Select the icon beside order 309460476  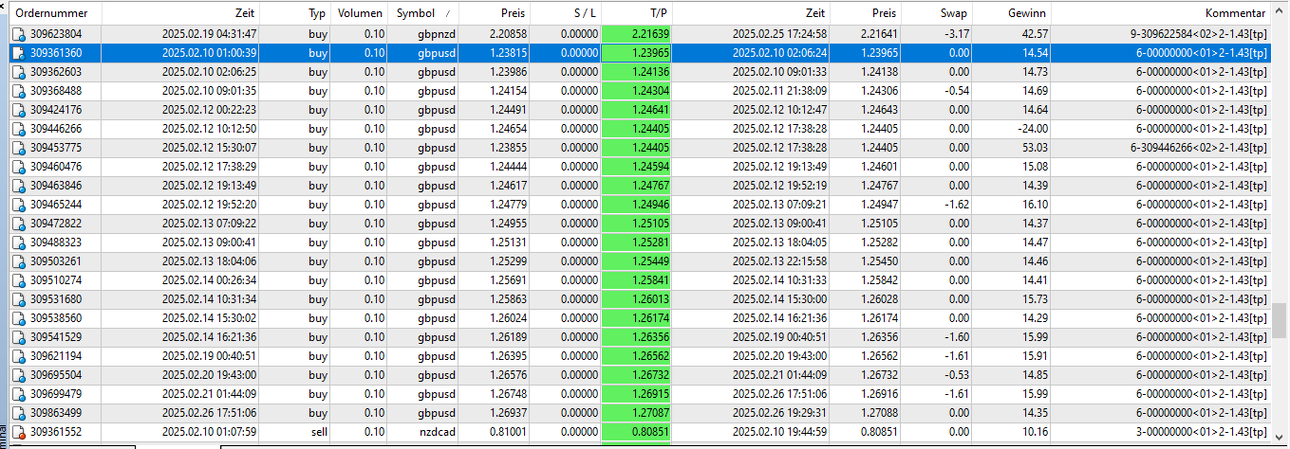tap(18, 167)
